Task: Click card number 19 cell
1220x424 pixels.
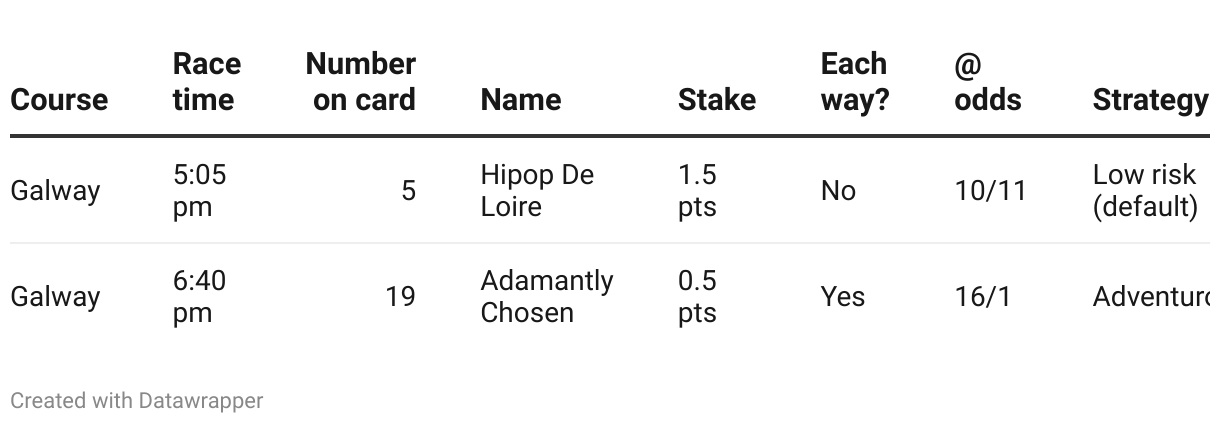Action: point(400,296)
